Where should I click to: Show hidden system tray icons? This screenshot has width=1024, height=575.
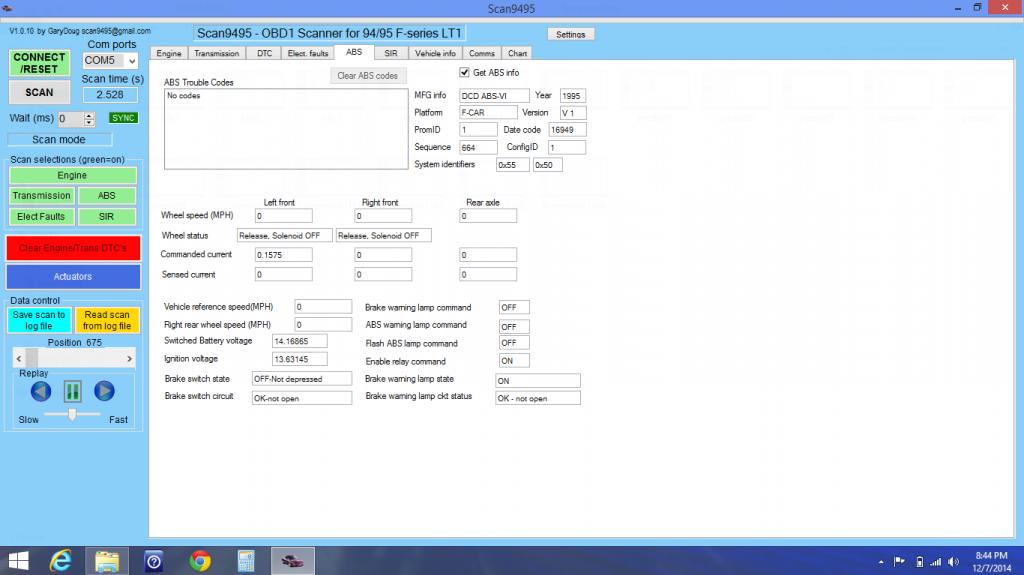(x=881, y=562)
